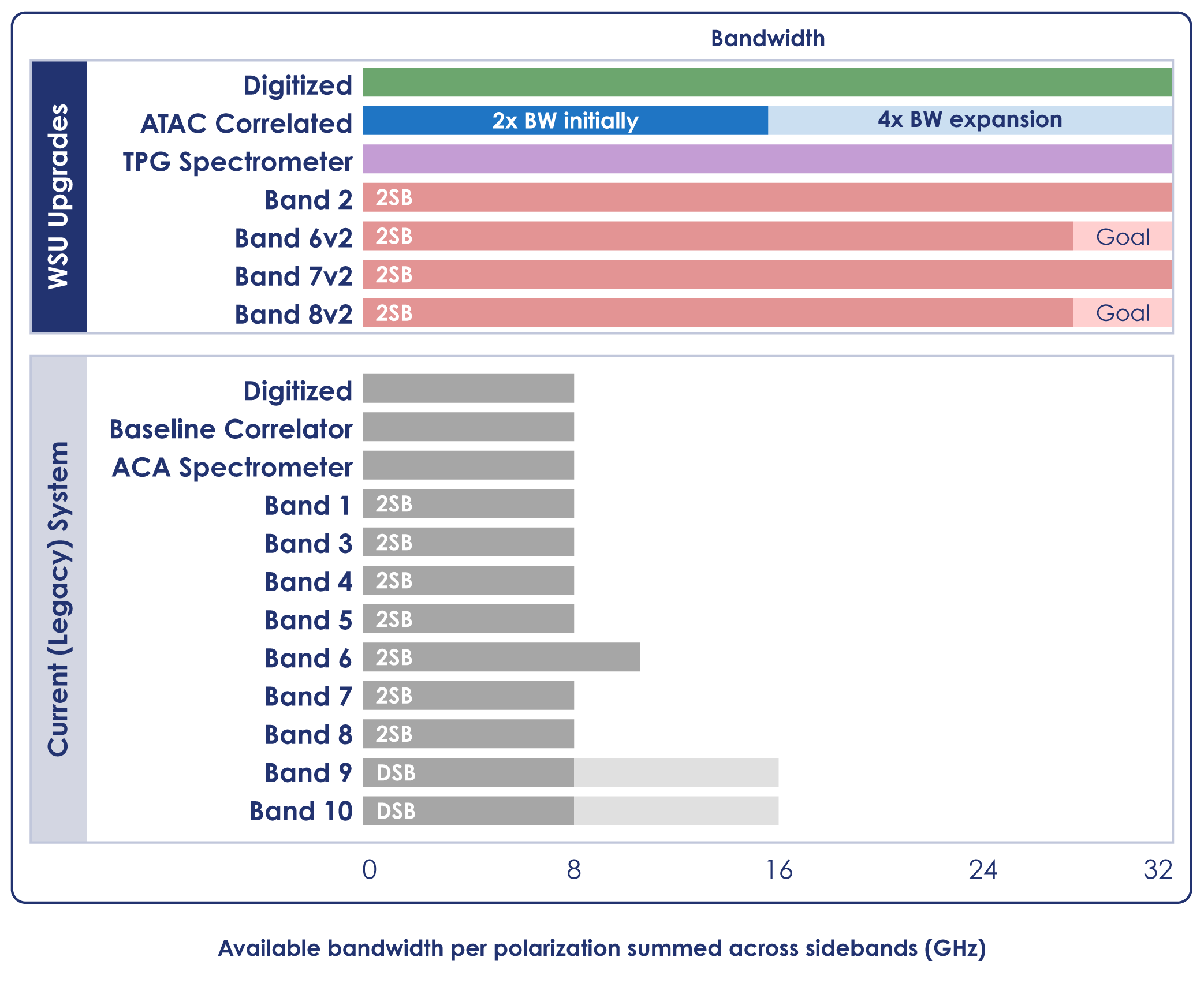Click the 2SB label on Band 2 bar
This screenshot has width=1204, height=994.
click(x=394, y=198)
